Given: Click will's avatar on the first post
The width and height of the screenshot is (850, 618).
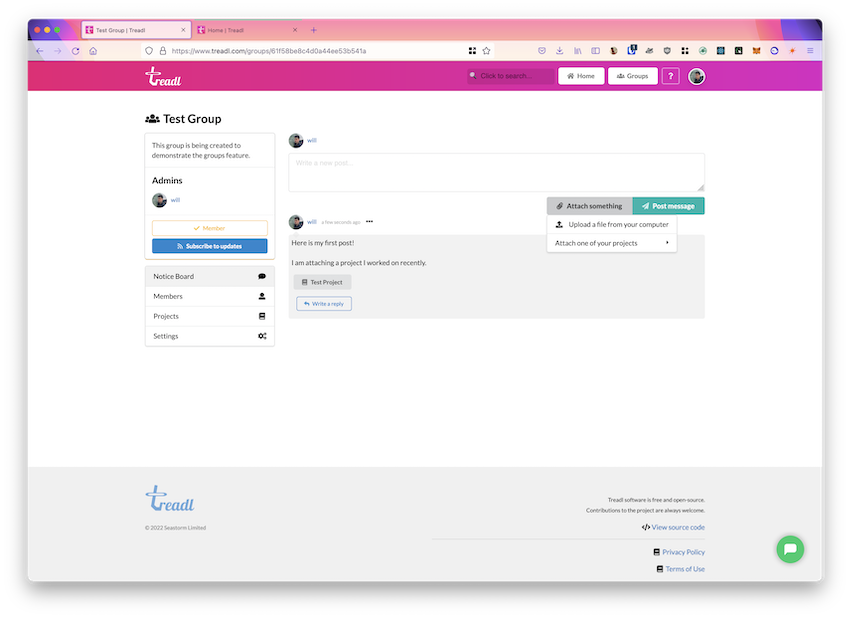Looking at the screenshot, I should coord(296,222).
